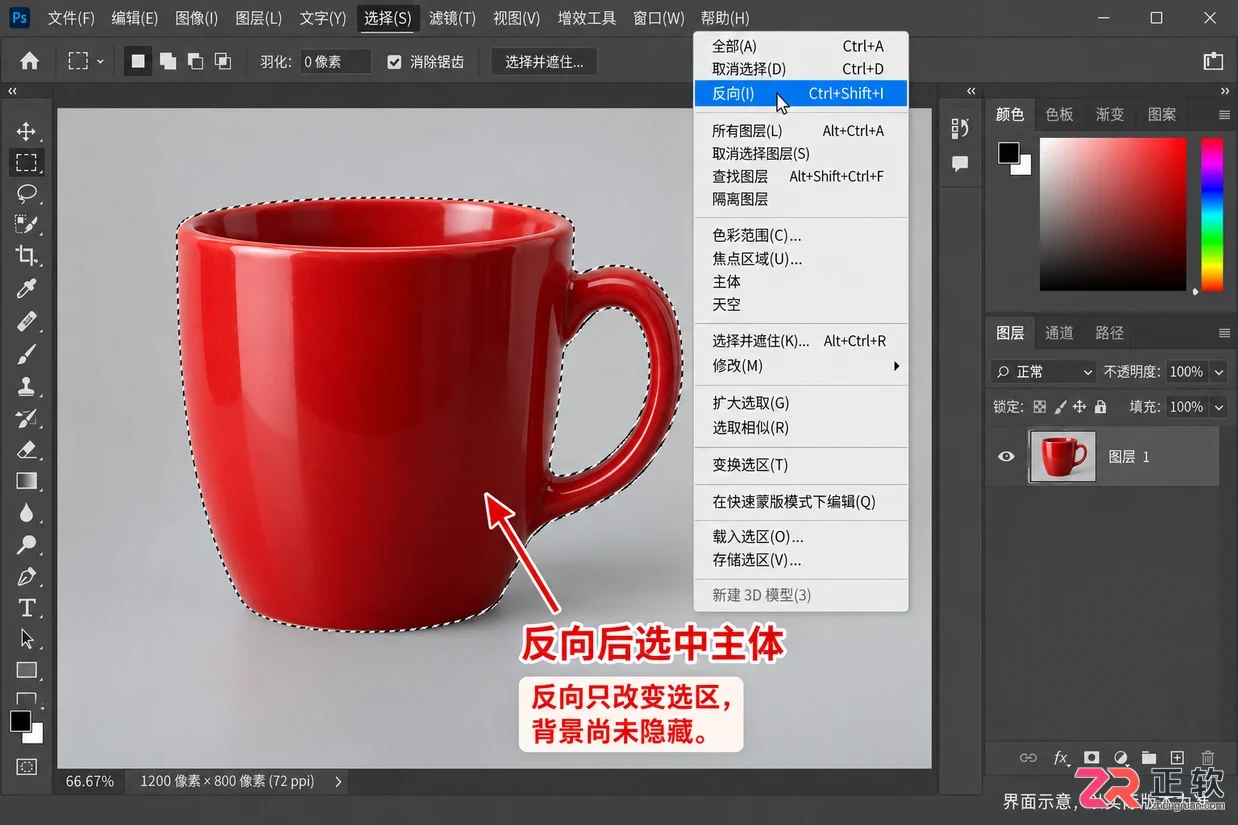Select the History Brush tool
Image resolution: width=1238 pixels, height=825 pixels.
[27, 417]
